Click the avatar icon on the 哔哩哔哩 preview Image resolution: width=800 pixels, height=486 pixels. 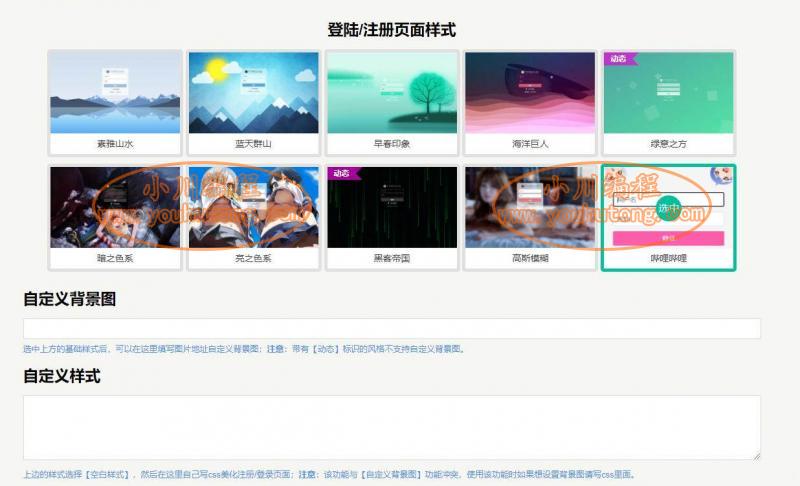[x=721, y=176]
